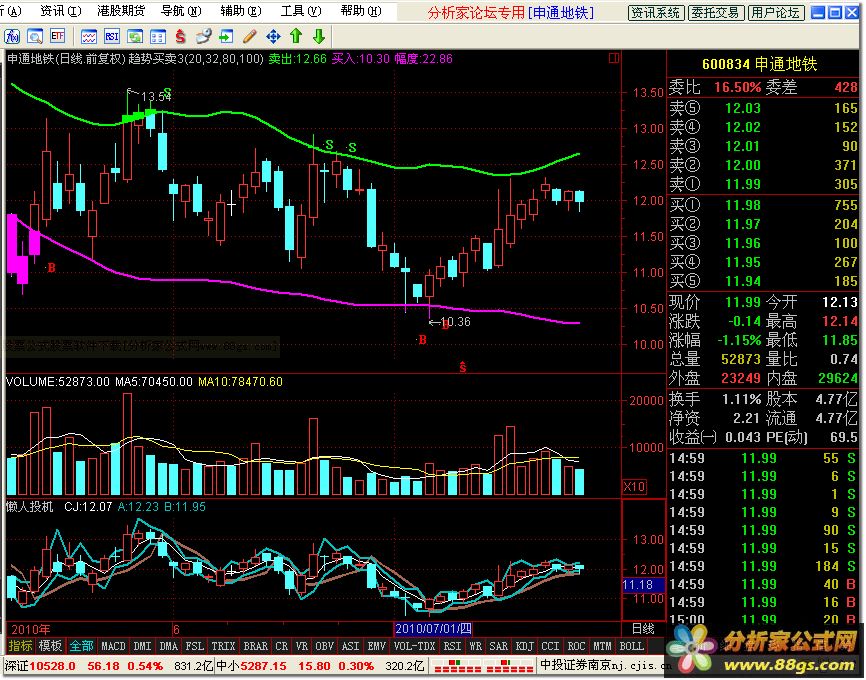Click the 资讯系统 button

coord(656,13)
